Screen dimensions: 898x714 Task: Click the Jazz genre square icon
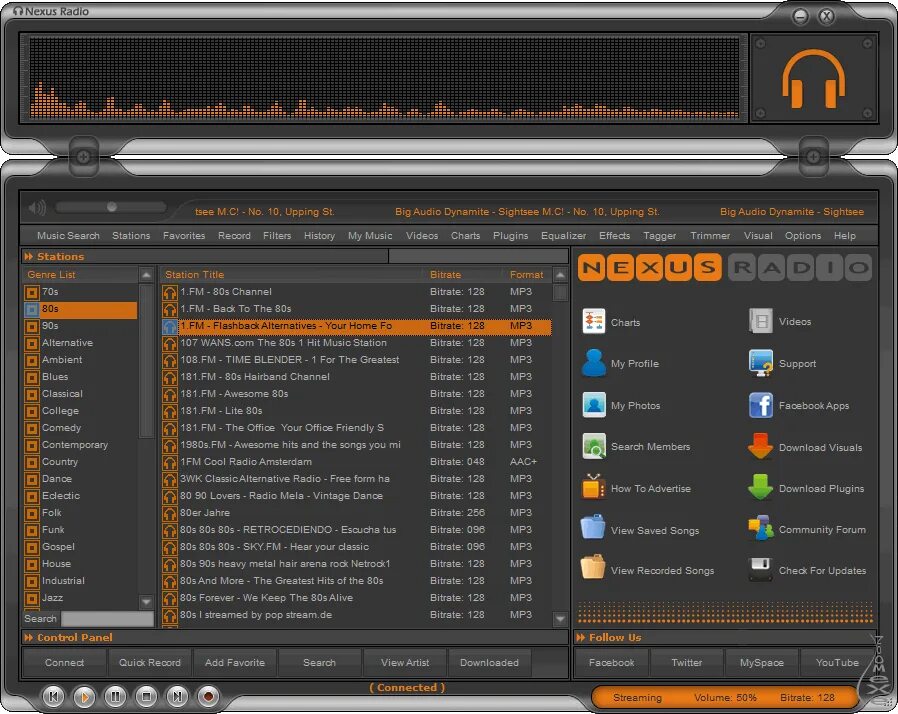tap(32, 598)
